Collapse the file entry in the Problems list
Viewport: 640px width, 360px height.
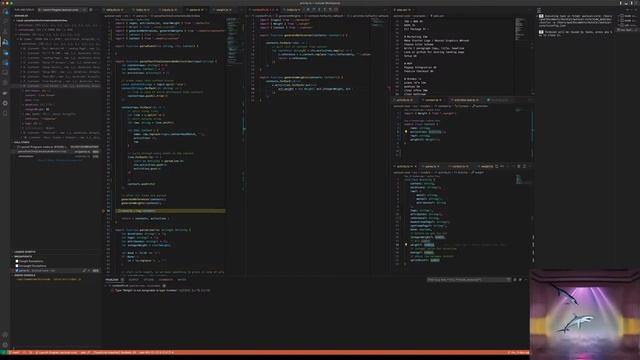pos(107,285)
